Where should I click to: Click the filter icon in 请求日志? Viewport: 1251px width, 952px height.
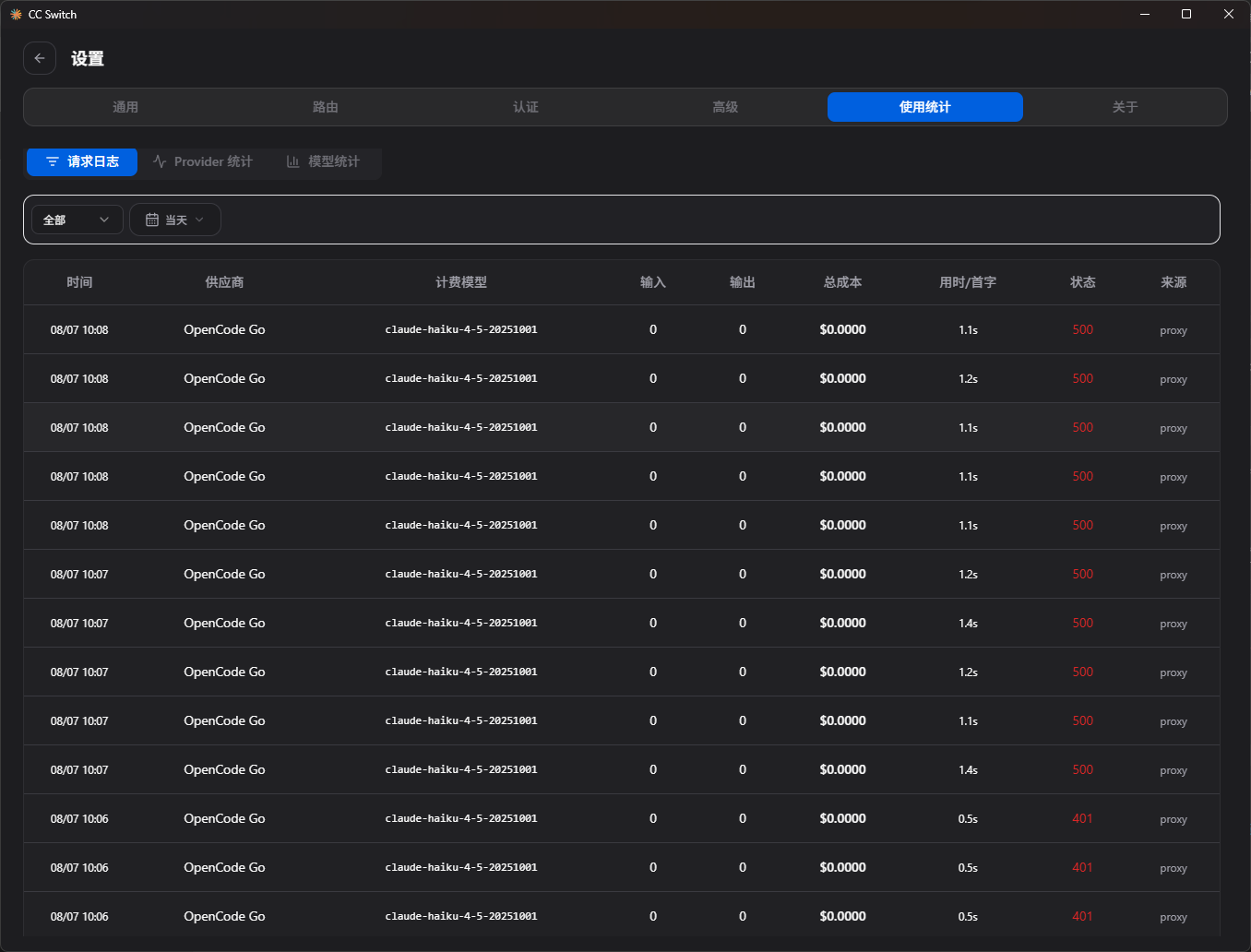click(53, 161)
